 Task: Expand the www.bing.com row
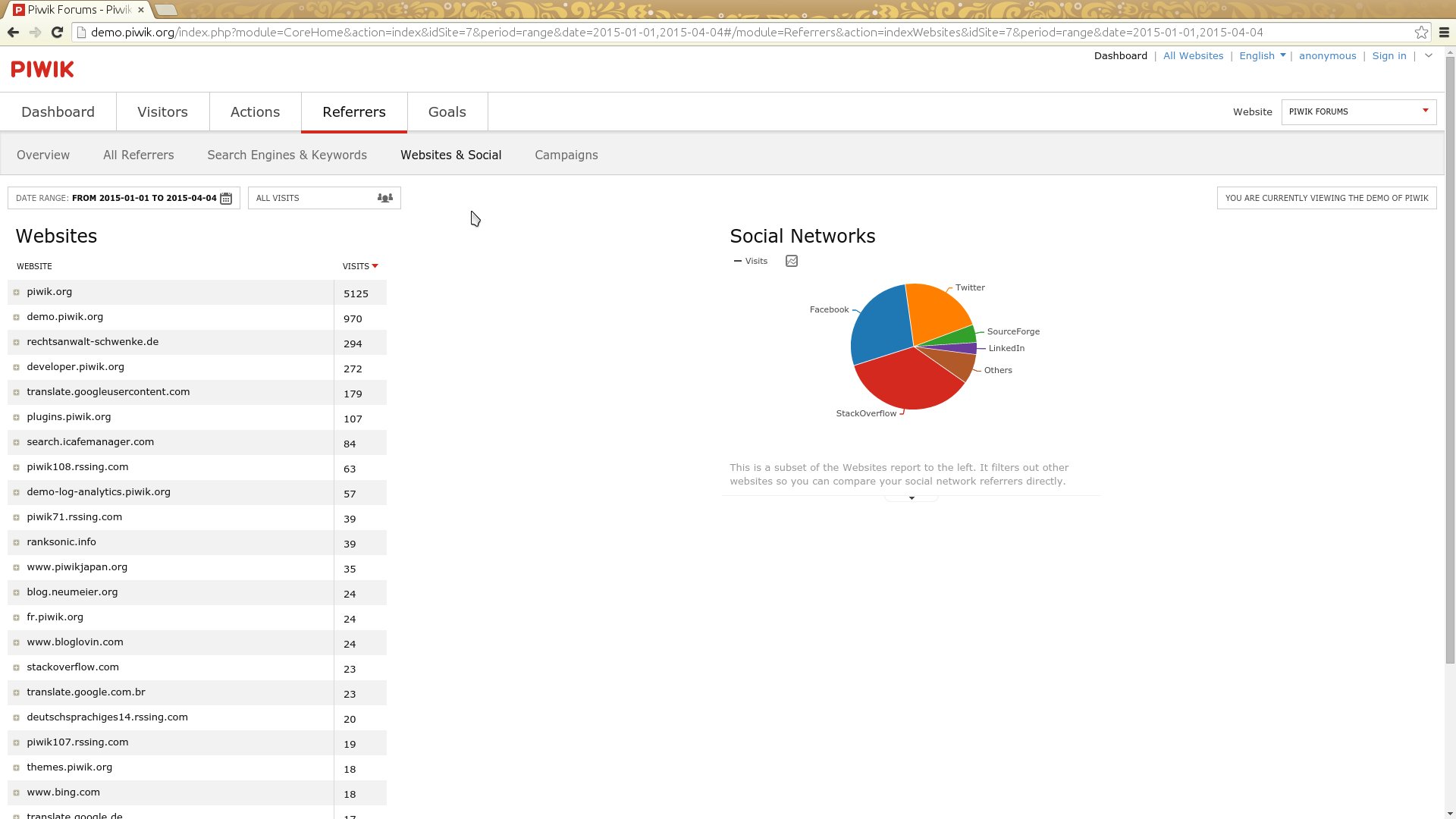(x=16, y=792)
